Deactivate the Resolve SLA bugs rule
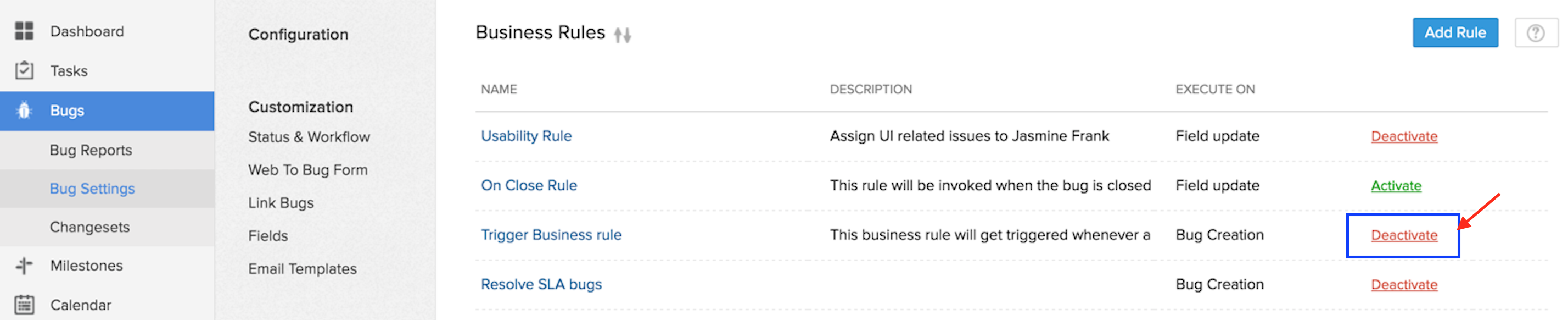 [x=1404, y=285]
